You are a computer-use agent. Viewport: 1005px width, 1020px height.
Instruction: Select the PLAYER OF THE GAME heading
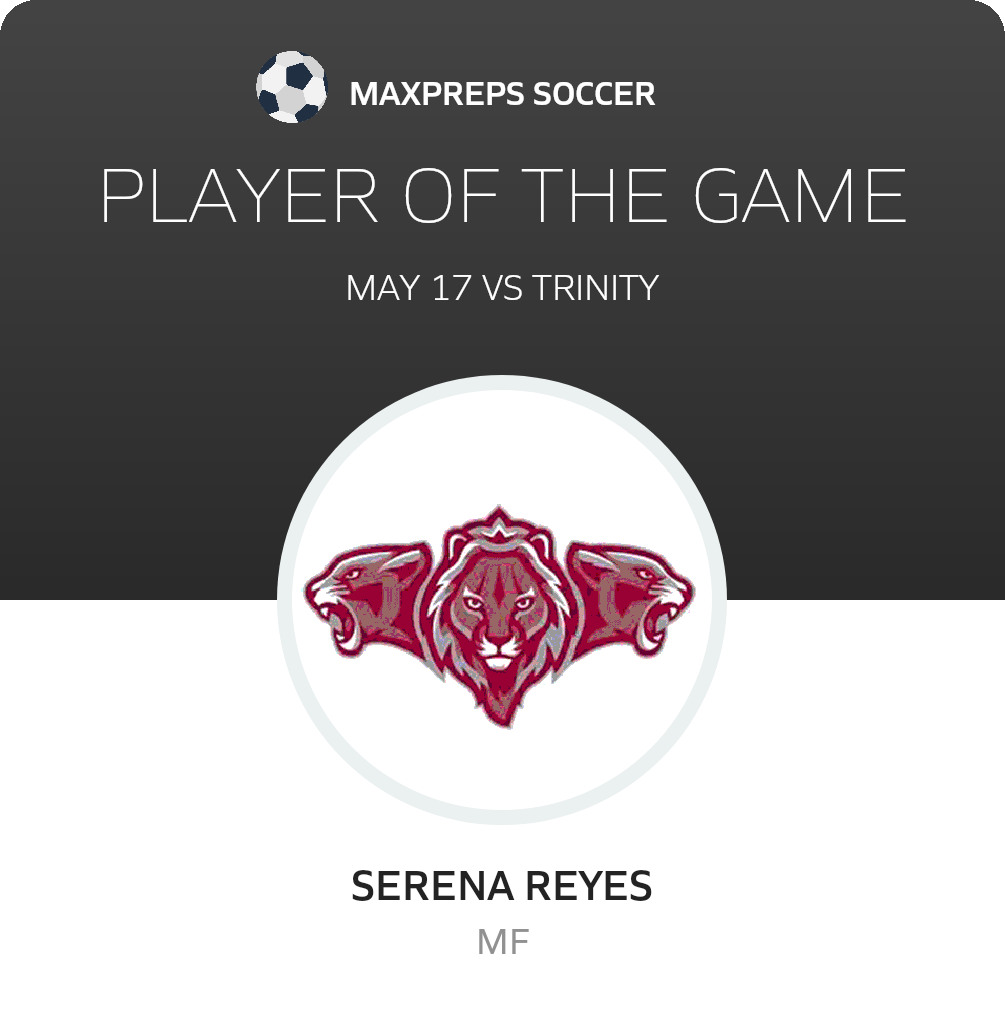503,195
